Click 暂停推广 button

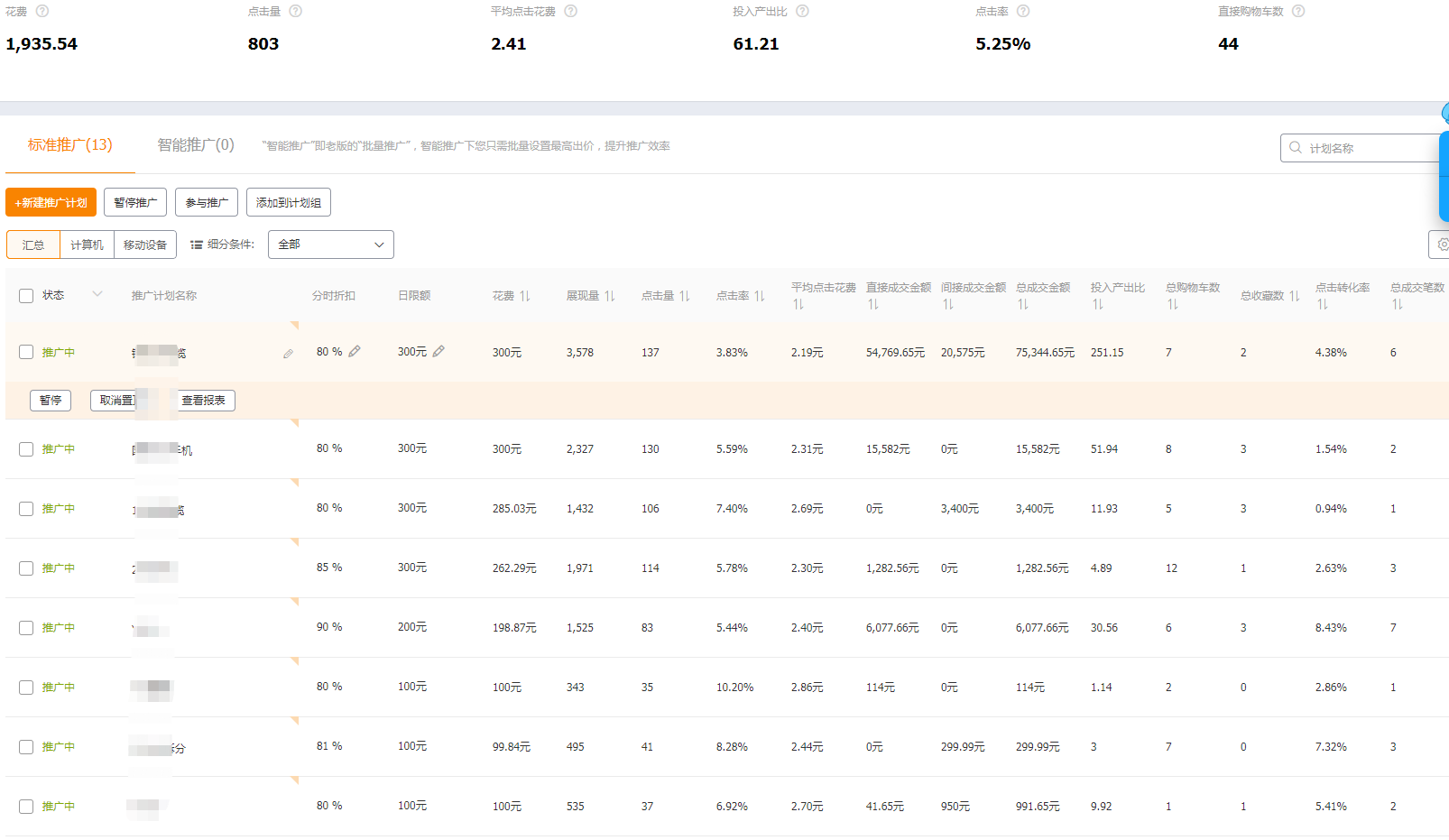135,202
